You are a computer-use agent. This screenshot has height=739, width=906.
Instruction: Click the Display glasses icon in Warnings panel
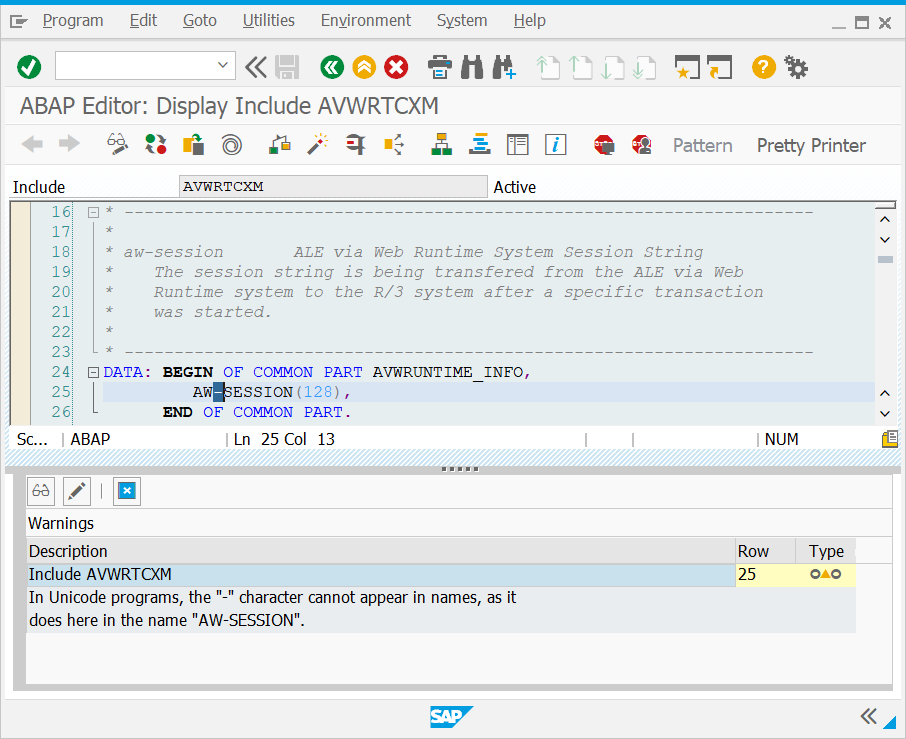(41, 491)
